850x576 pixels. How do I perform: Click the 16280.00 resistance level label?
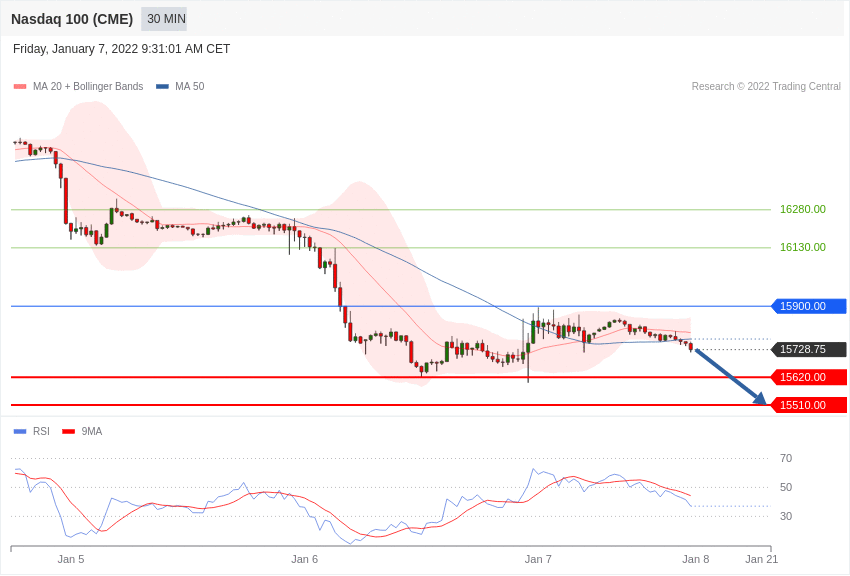[803, 209]
